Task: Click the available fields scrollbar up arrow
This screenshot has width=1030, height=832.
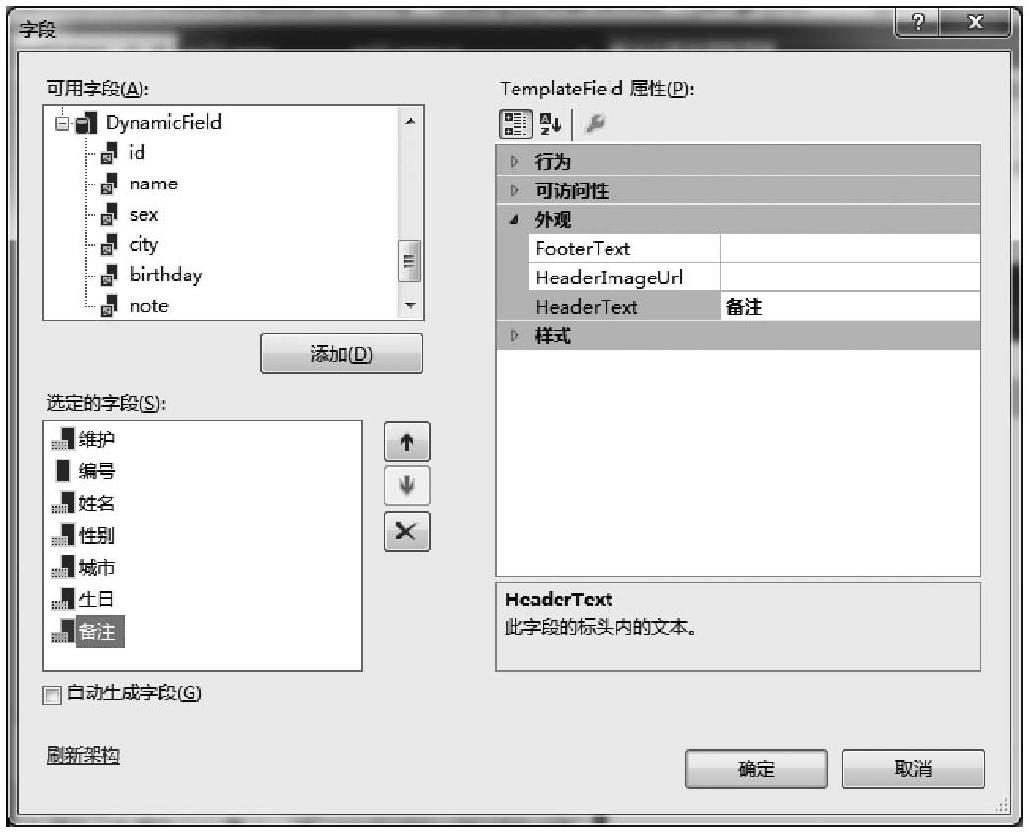Action: click(411, 121)
